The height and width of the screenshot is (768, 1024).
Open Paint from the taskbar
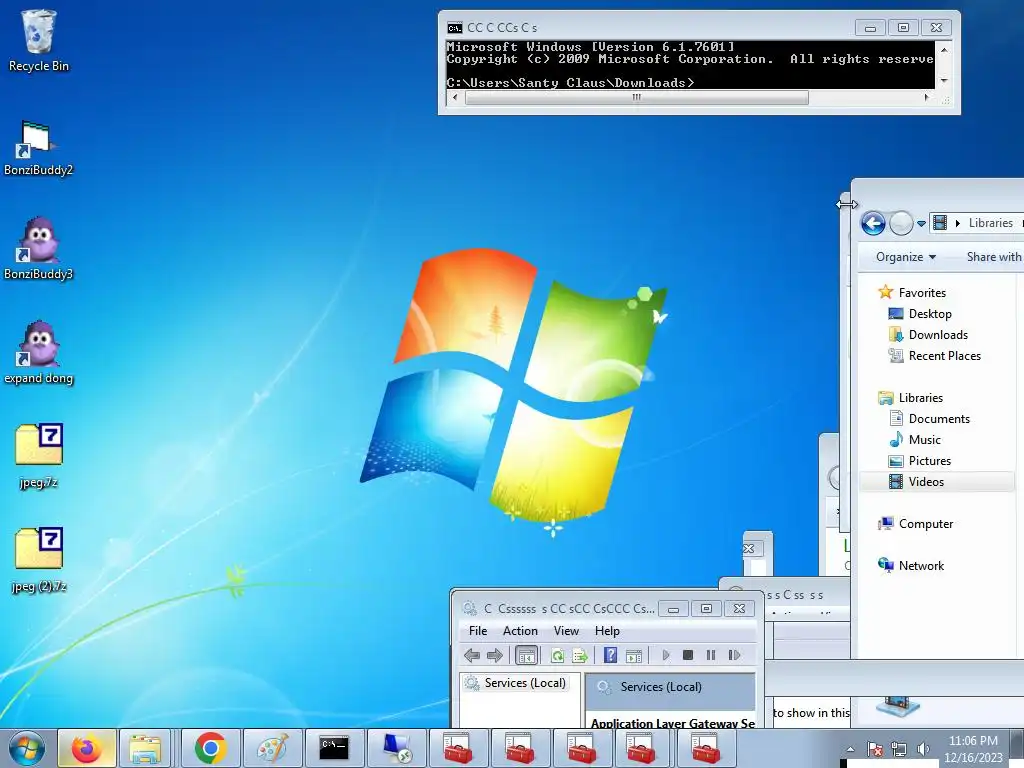pyautogui.click(x=272, y=748)
